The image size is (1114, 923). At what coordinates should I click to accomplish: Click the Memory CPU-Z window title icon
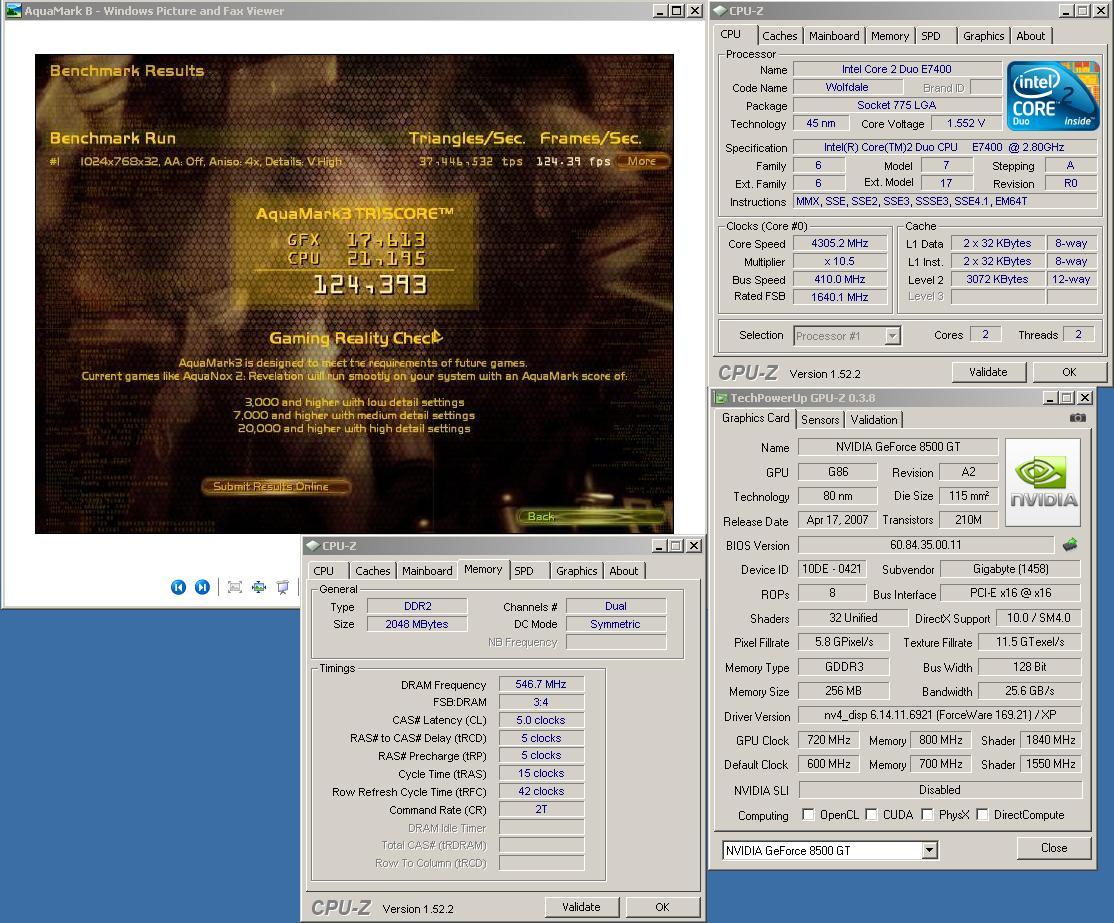[x=313, y=546]
